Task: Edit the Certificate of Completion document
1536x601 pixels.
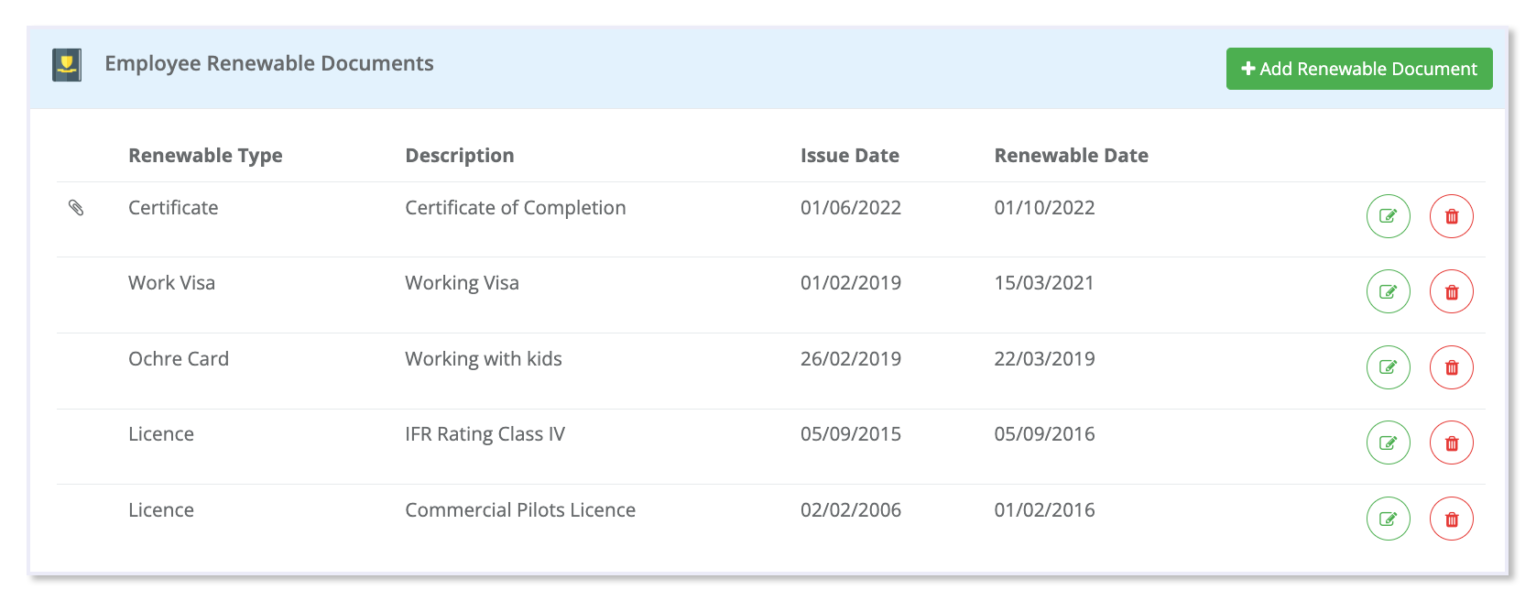Action: pyautogui.click(x=1388, y=216)
